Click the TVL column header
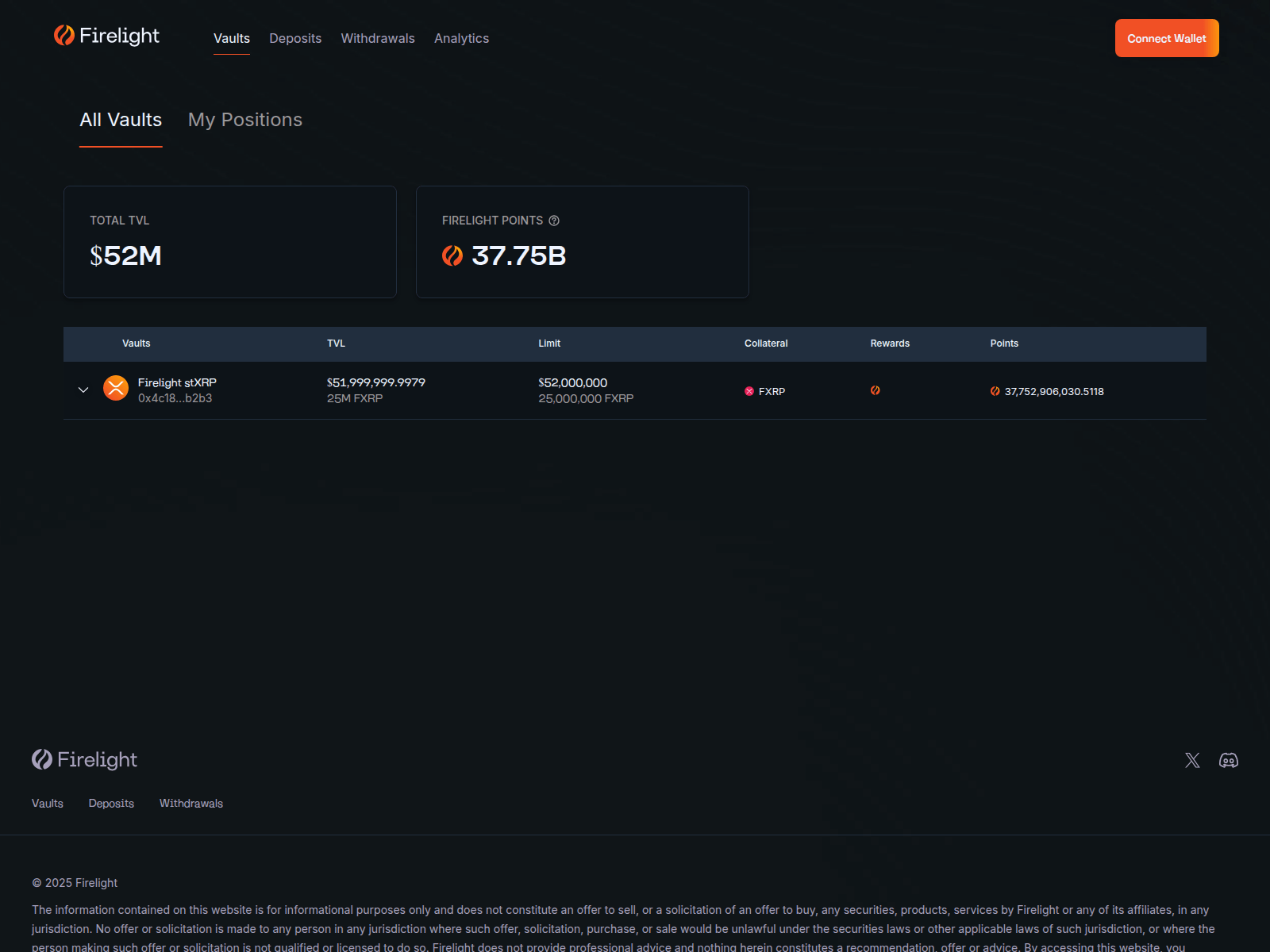 click(336, 344)
